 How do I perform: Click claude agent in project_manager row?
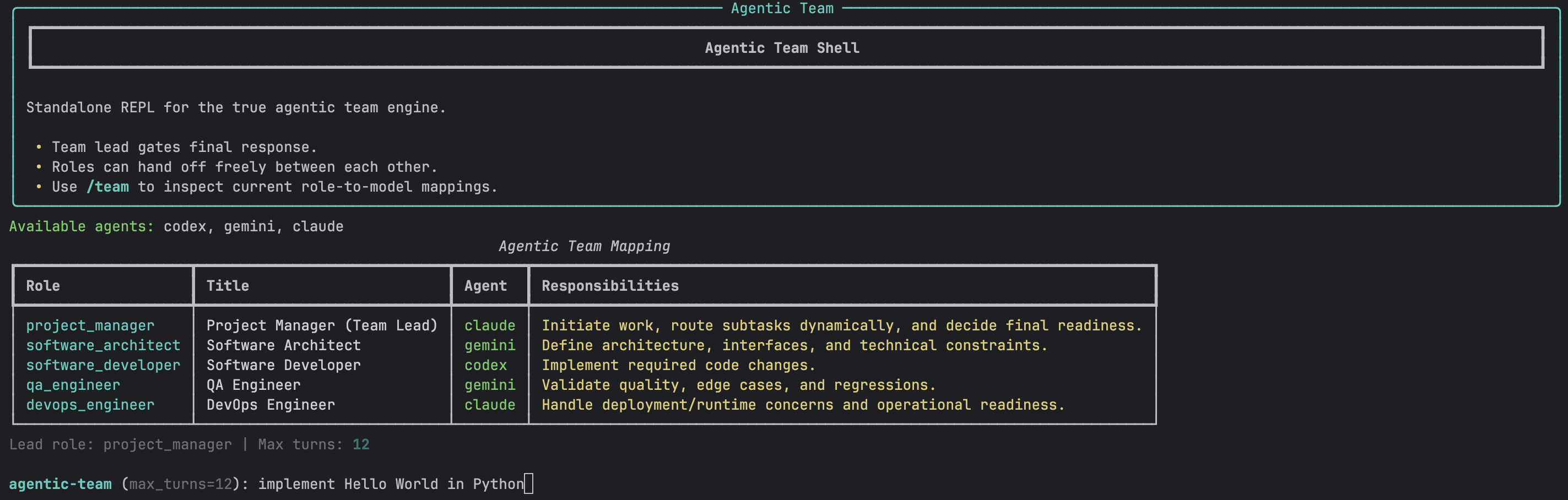489,325
